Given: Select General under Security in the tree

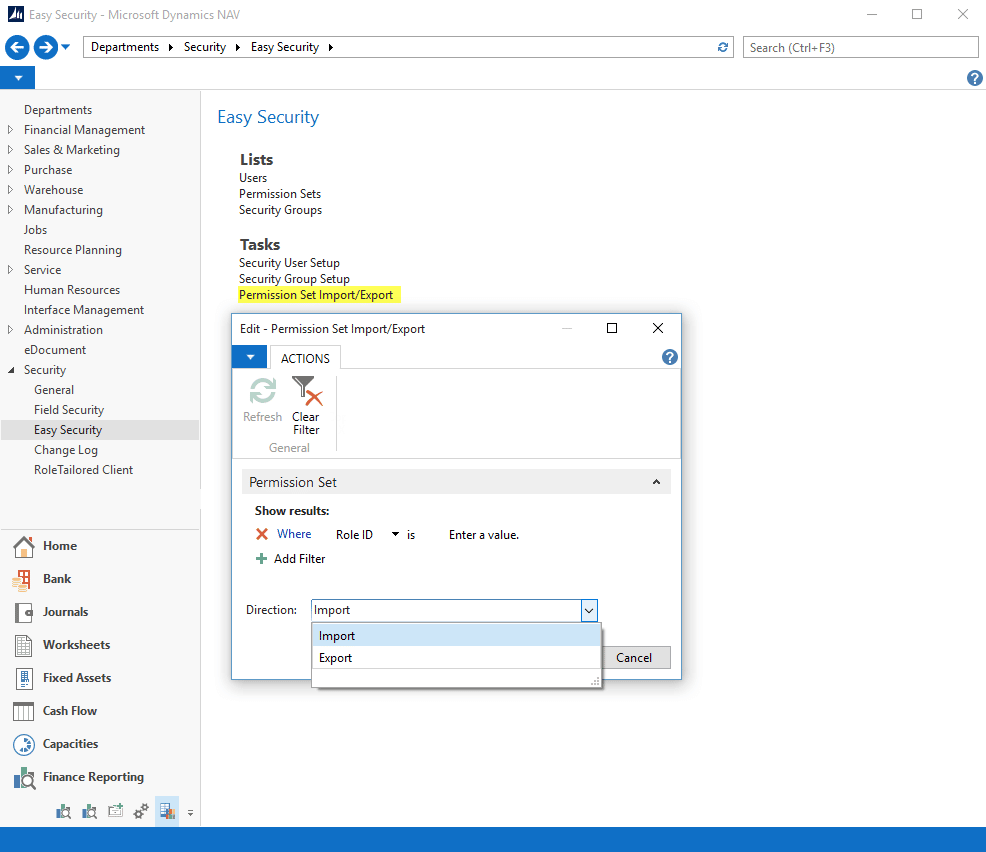Looking at the screenshot, I should point(54,390).
